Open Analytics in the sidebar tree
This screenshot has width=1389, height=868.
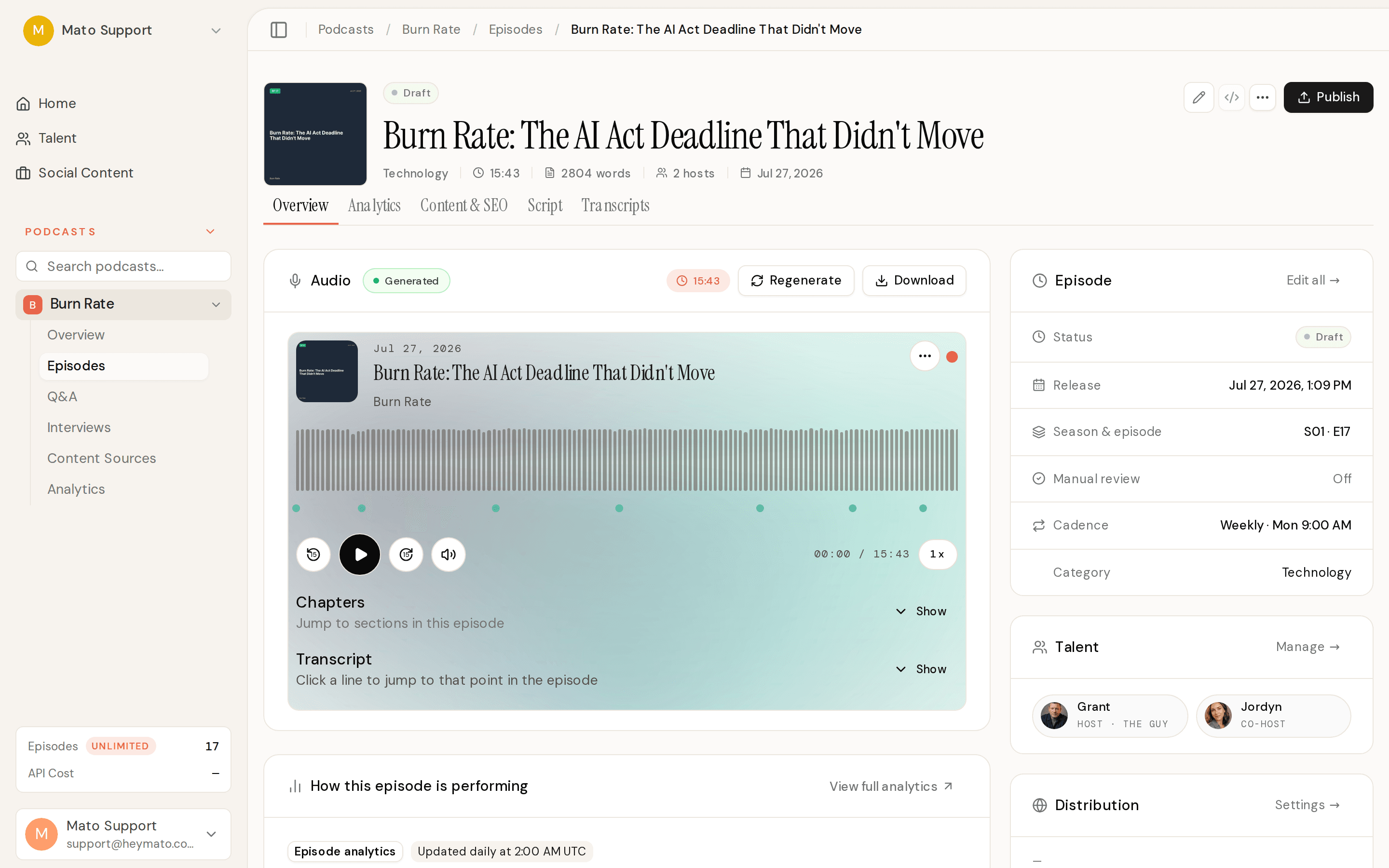pos(76,489)
